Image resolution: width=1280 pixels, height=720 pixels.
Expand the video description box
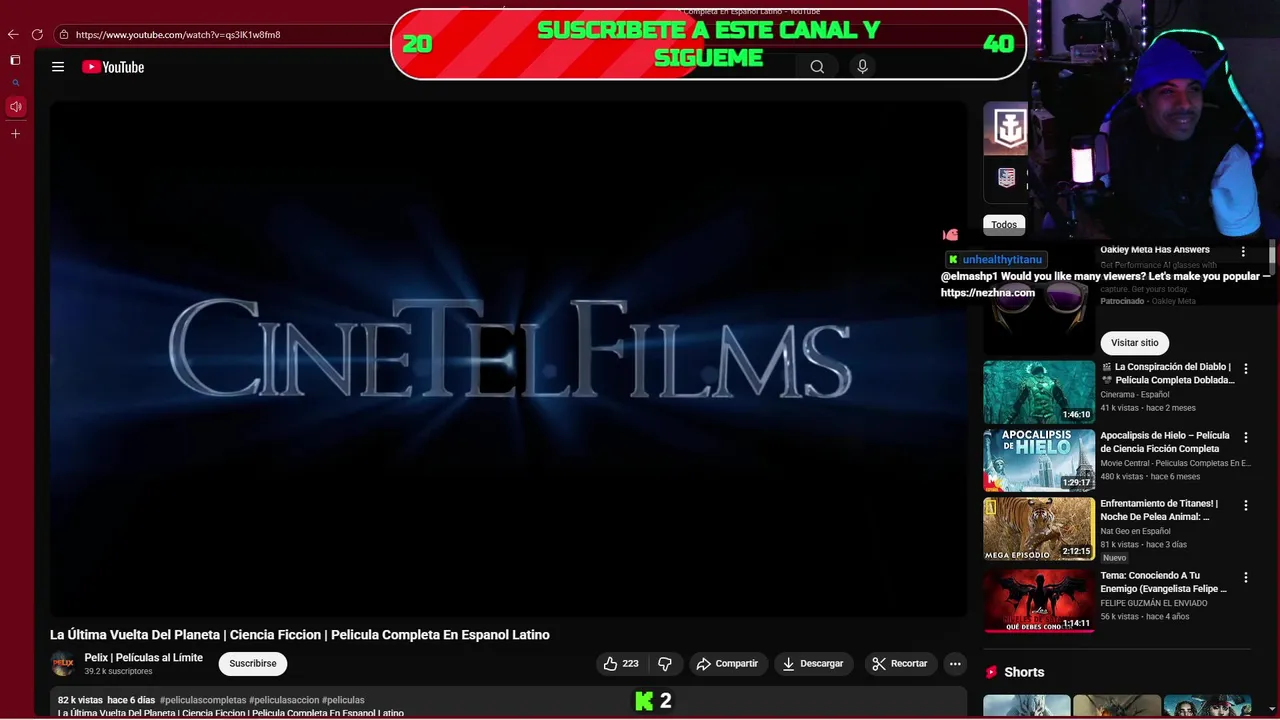coord(508,703)
